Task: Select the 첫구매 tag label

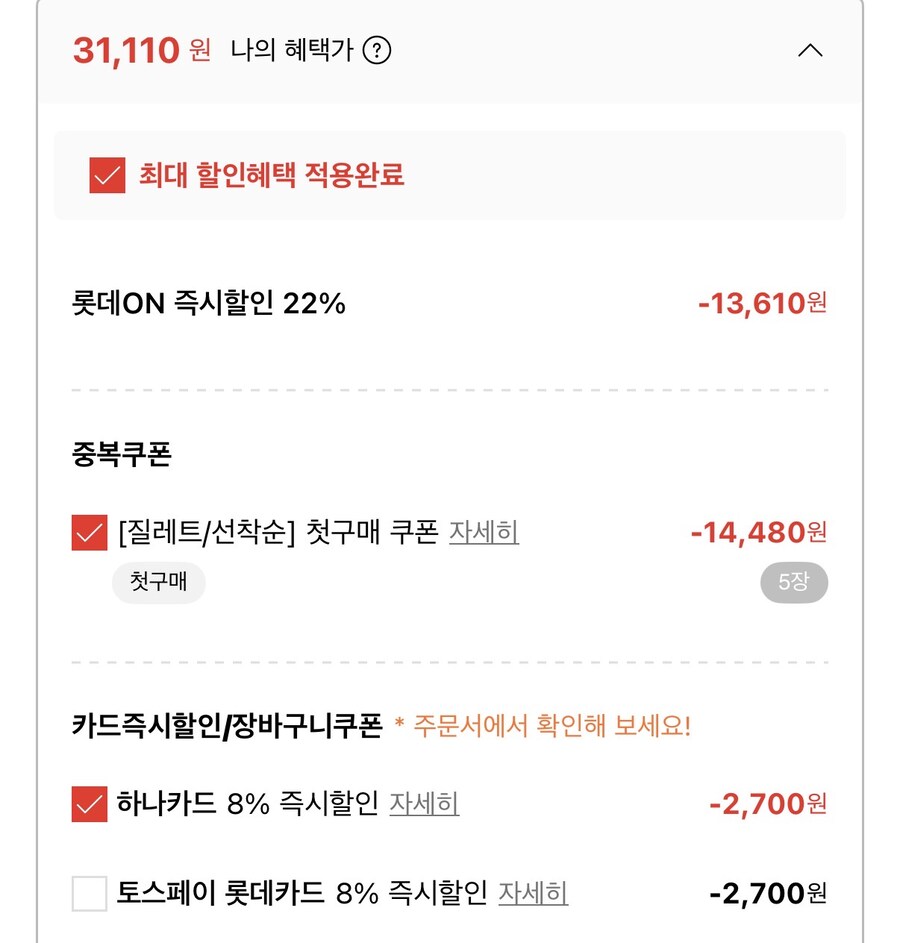Action: tap(158, 582)
